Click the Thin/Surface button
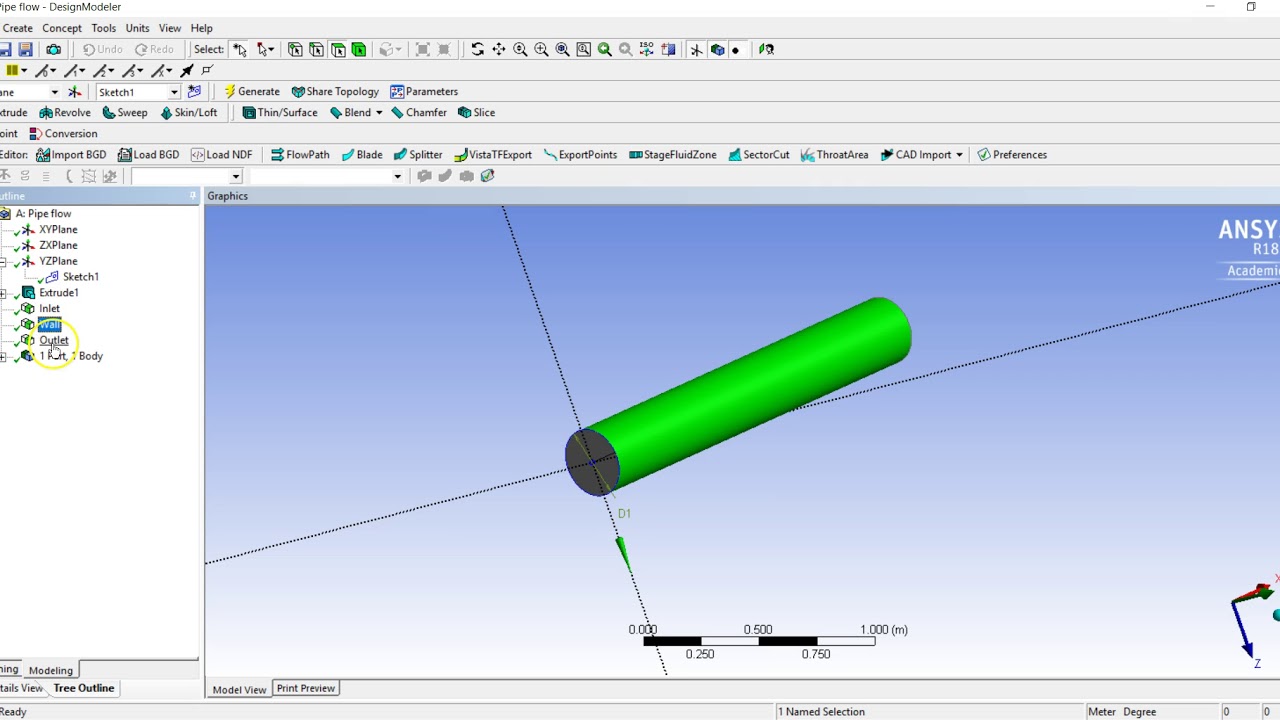Screen dimensions: 1280x720 [280, 113]
